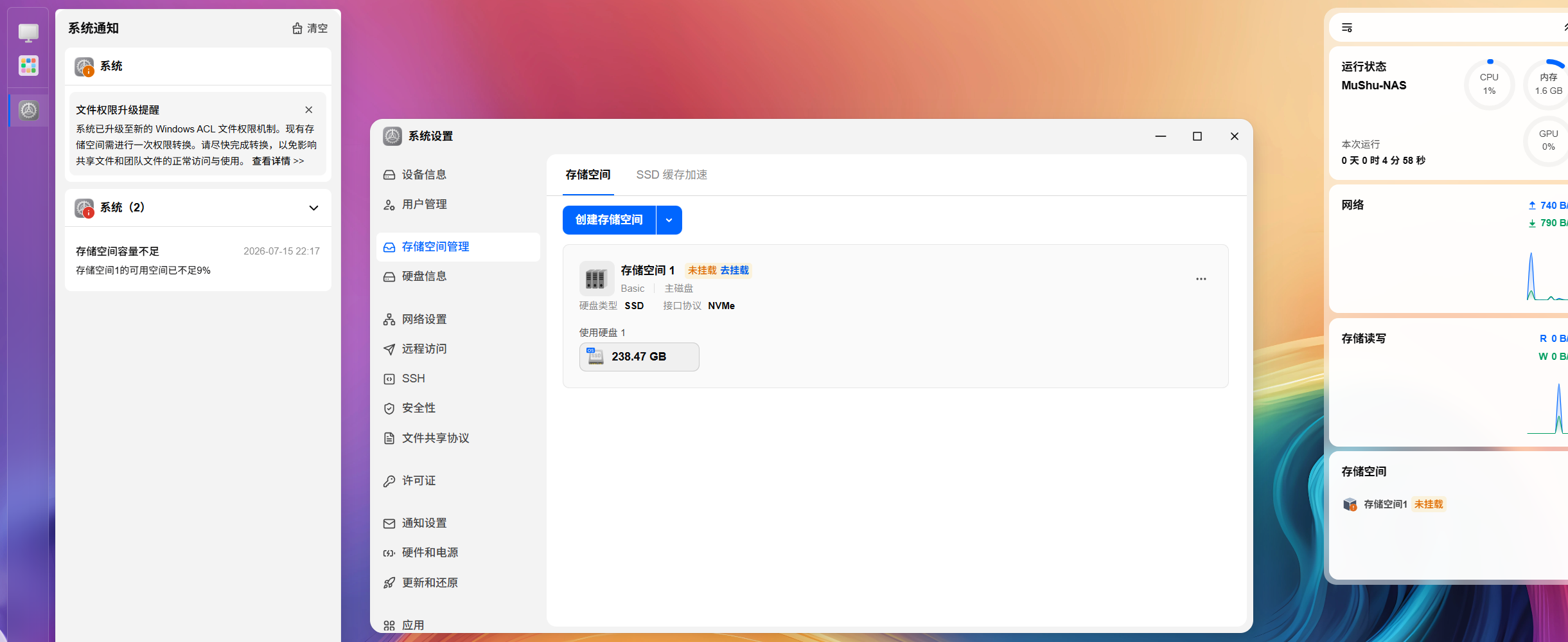
Task: Click the 创建存储空间 button
Action: [x=609, y=220]
